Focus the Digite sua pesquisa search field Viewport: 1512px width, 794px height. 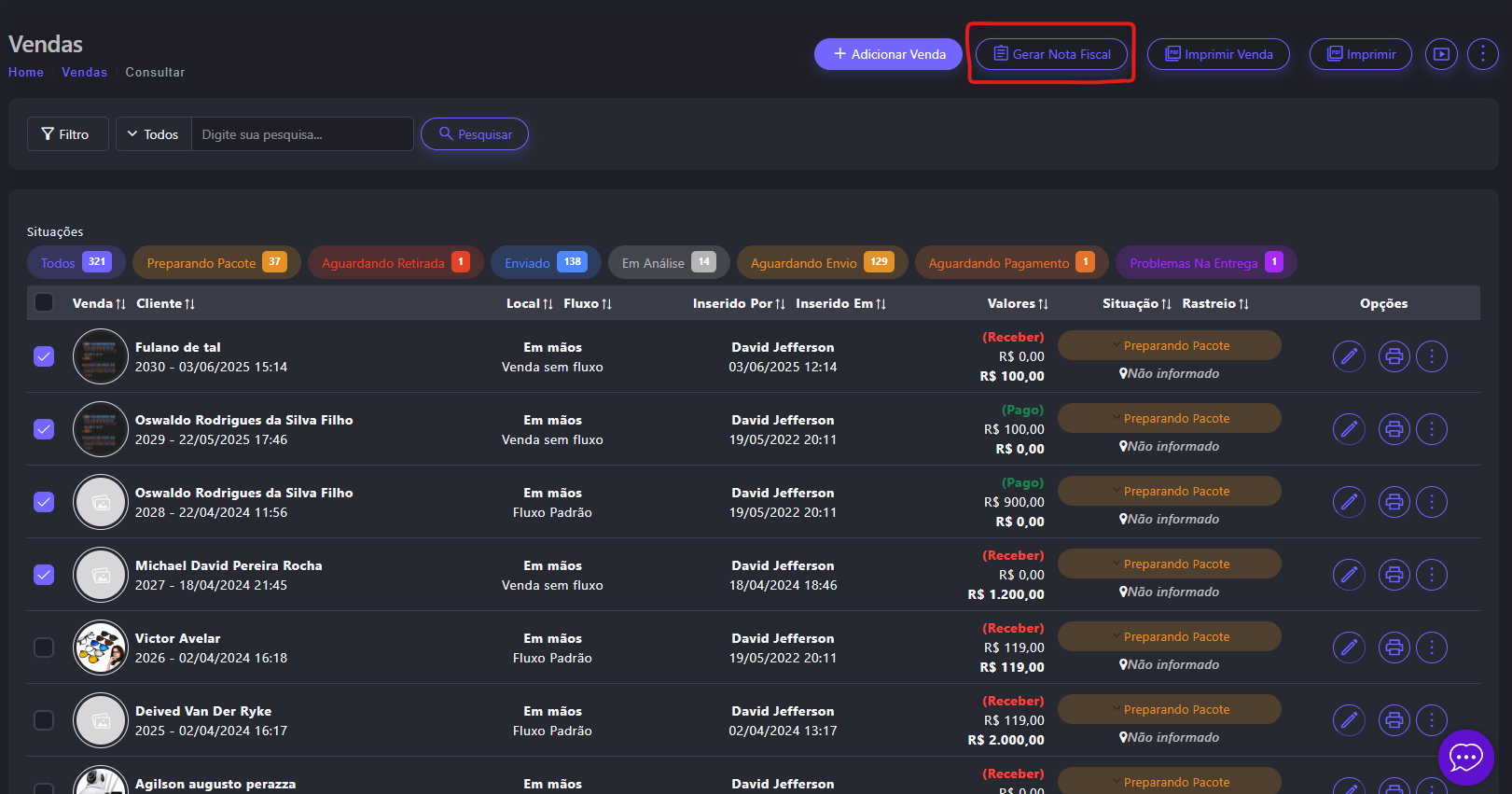[x=301, y=134]
